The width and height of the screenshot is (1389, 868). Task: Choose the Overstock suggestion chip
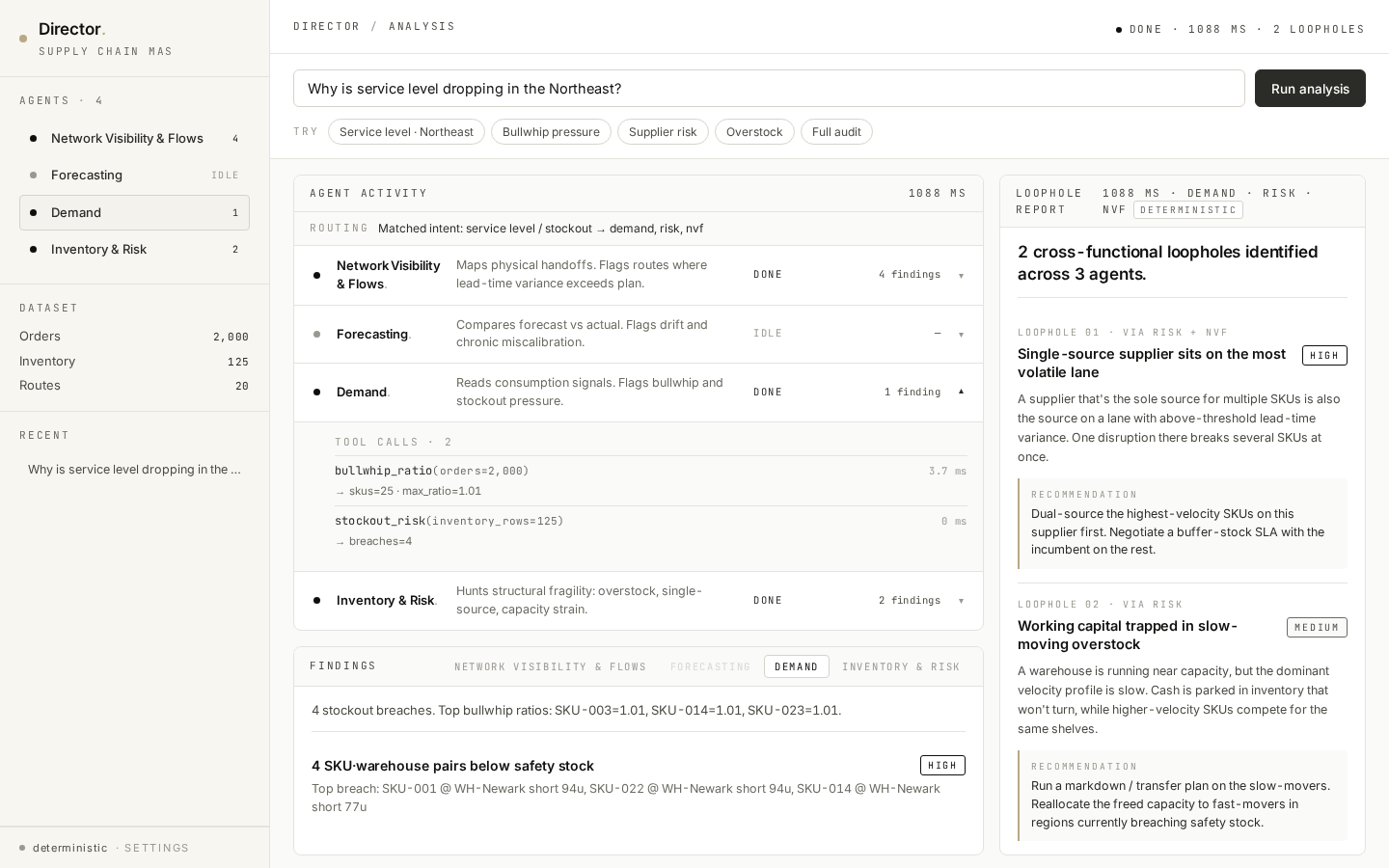point(754,132)
